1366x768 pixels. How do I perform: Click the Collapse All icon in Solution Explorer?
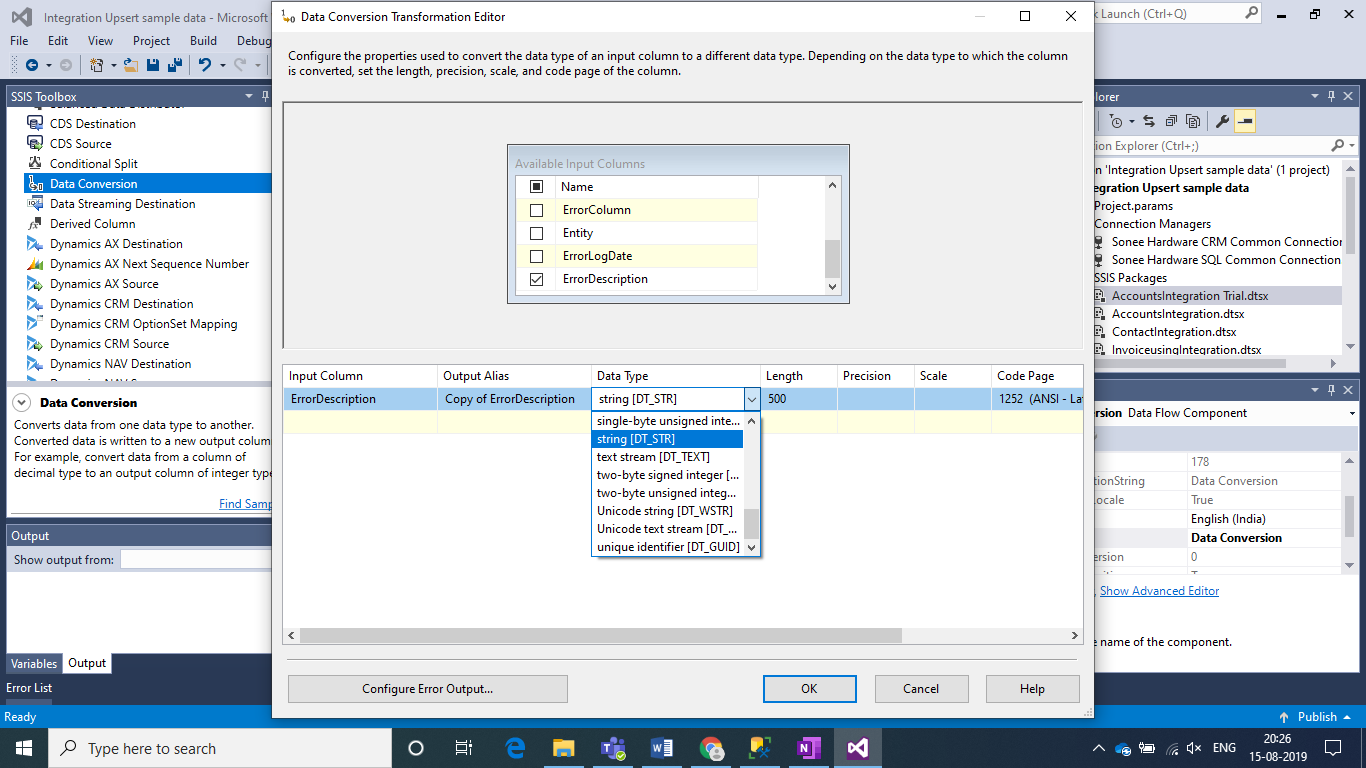(x=1171, y=121)
